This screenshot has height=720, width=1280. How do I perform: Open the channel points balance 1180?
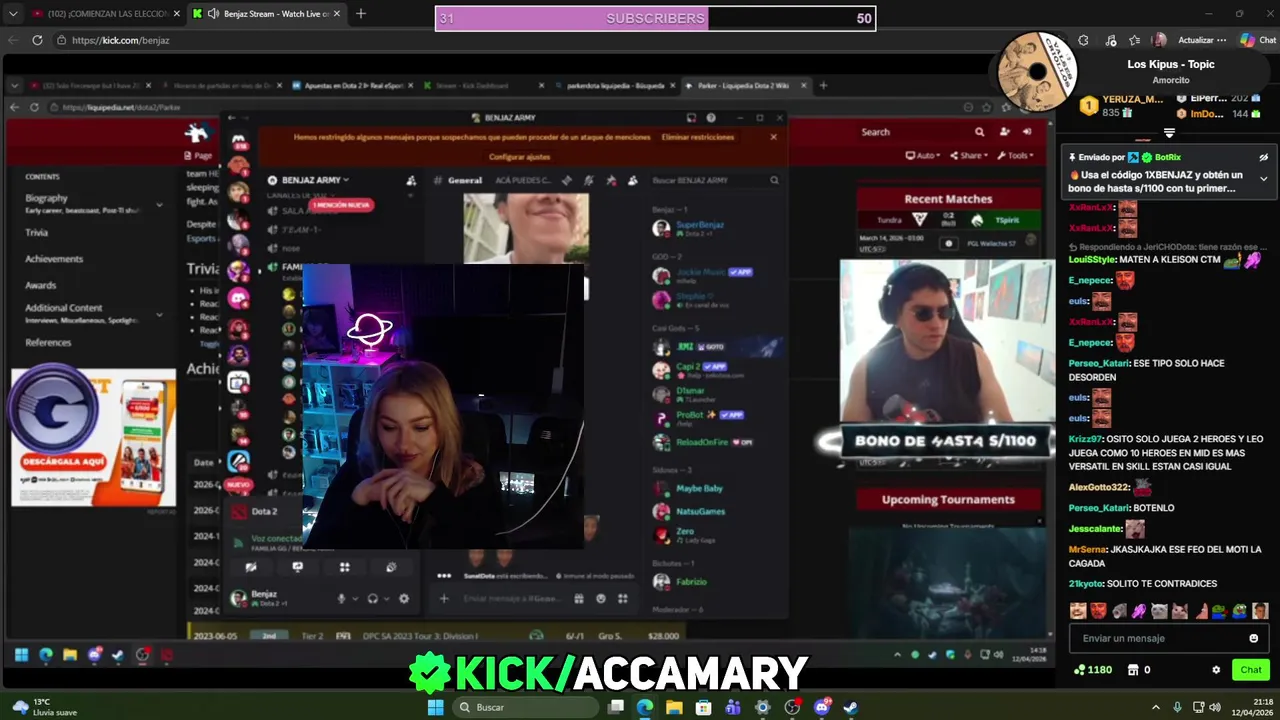pyautogui.click(x=1092, y=670)
